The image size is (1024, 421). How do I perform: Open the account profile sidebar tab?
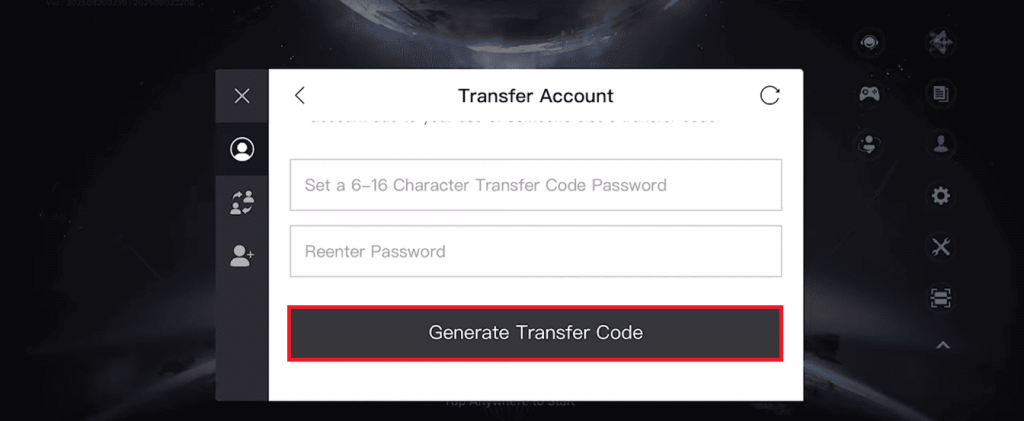(242, 149)
